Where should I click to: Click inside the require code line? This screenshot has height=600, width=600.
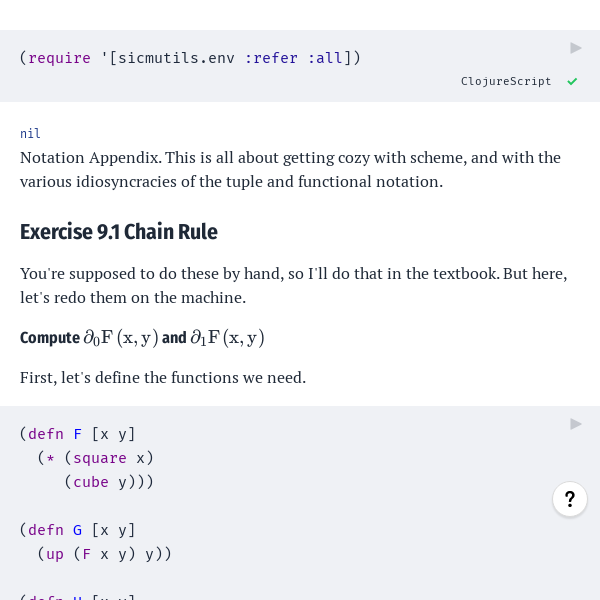coord(190,58)
